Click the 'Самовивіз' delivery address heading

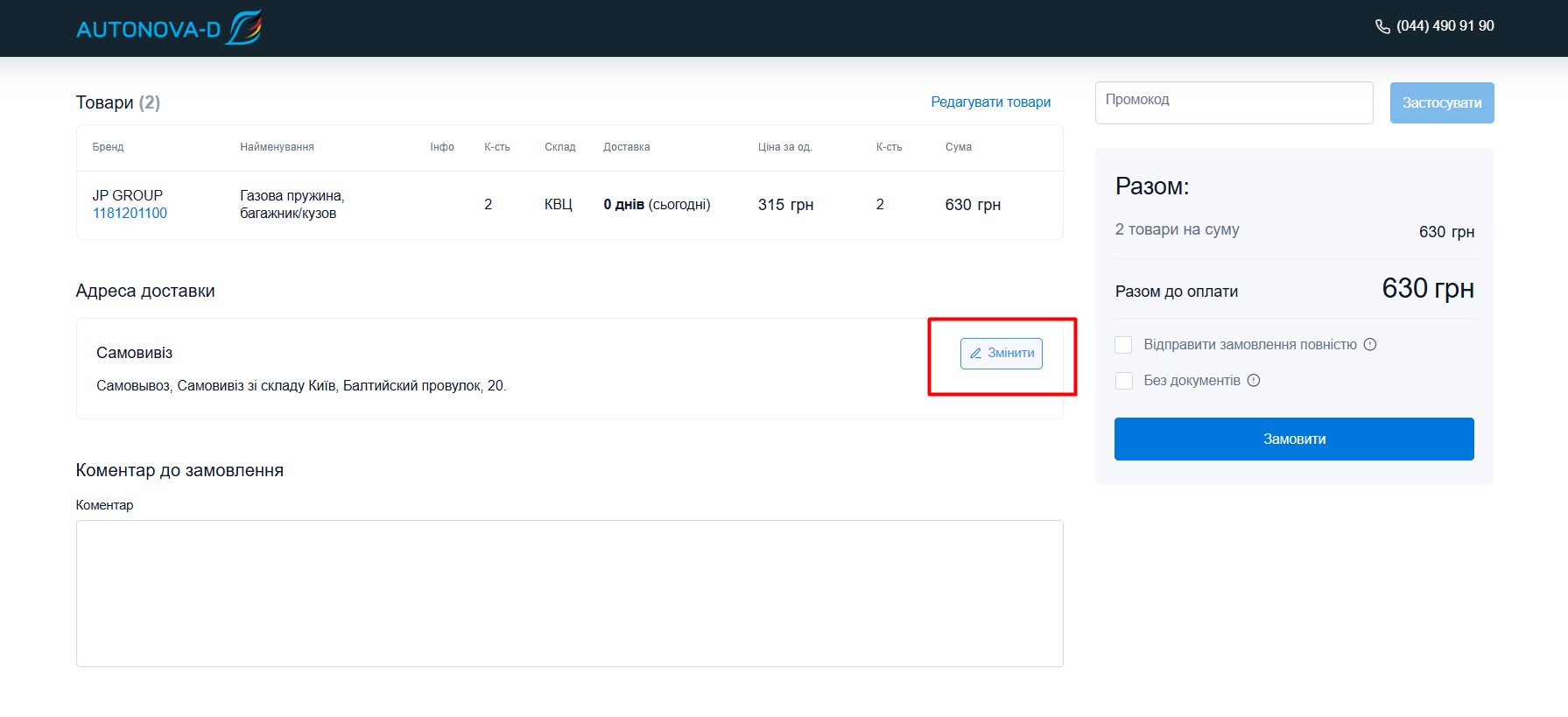click(134, 353)
